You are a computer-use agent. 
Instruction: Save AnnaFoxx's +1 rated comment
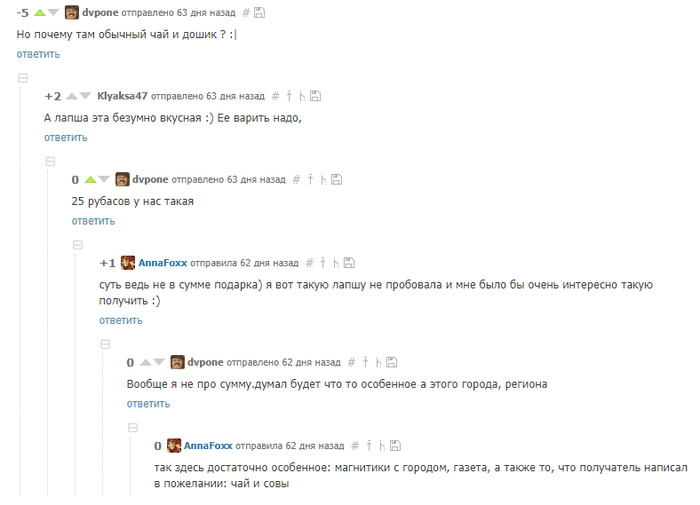(x=349, y=263)
